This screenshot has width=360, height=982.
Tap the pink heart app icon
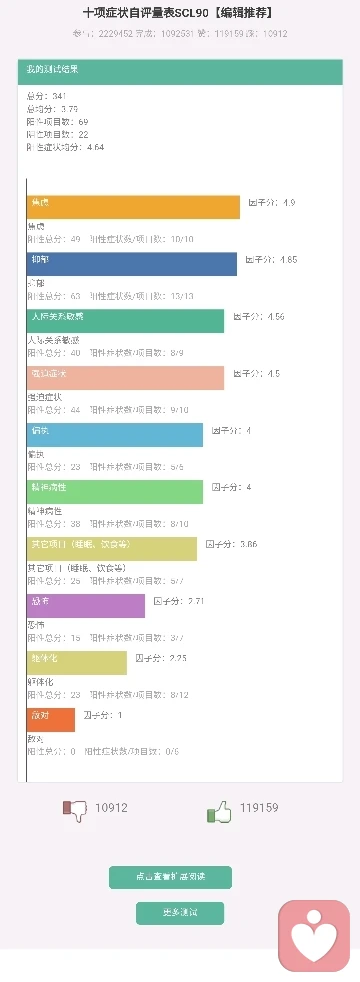[314, 938]
